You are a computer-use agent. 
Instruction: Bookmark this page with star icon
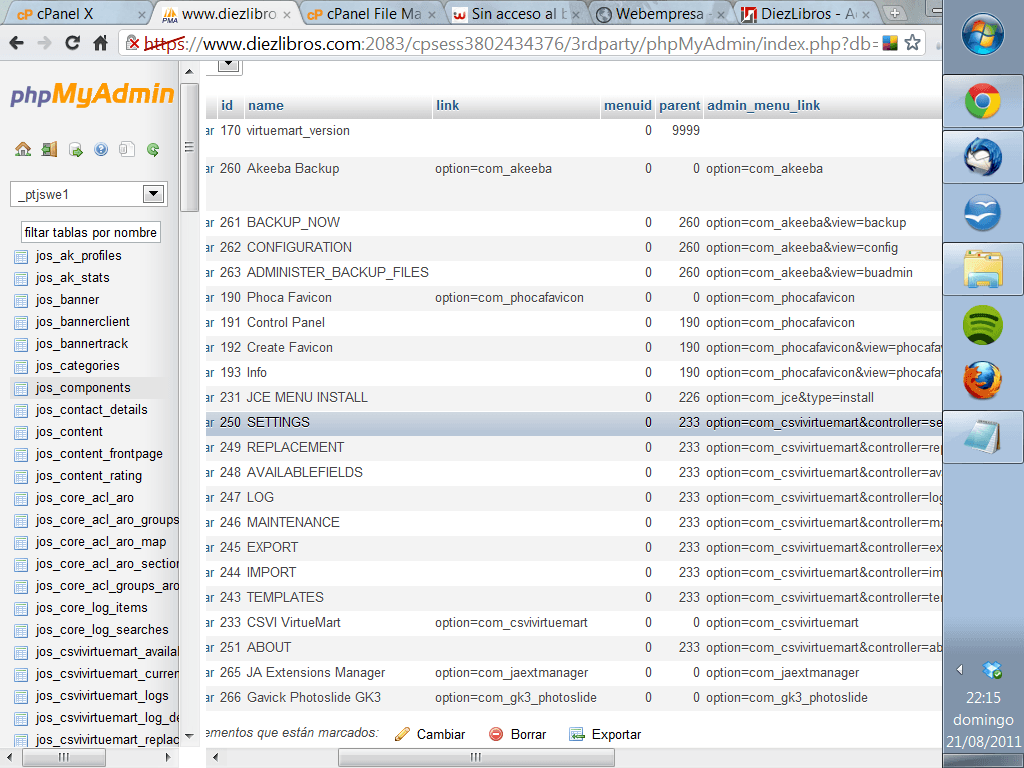click(912, 43)
